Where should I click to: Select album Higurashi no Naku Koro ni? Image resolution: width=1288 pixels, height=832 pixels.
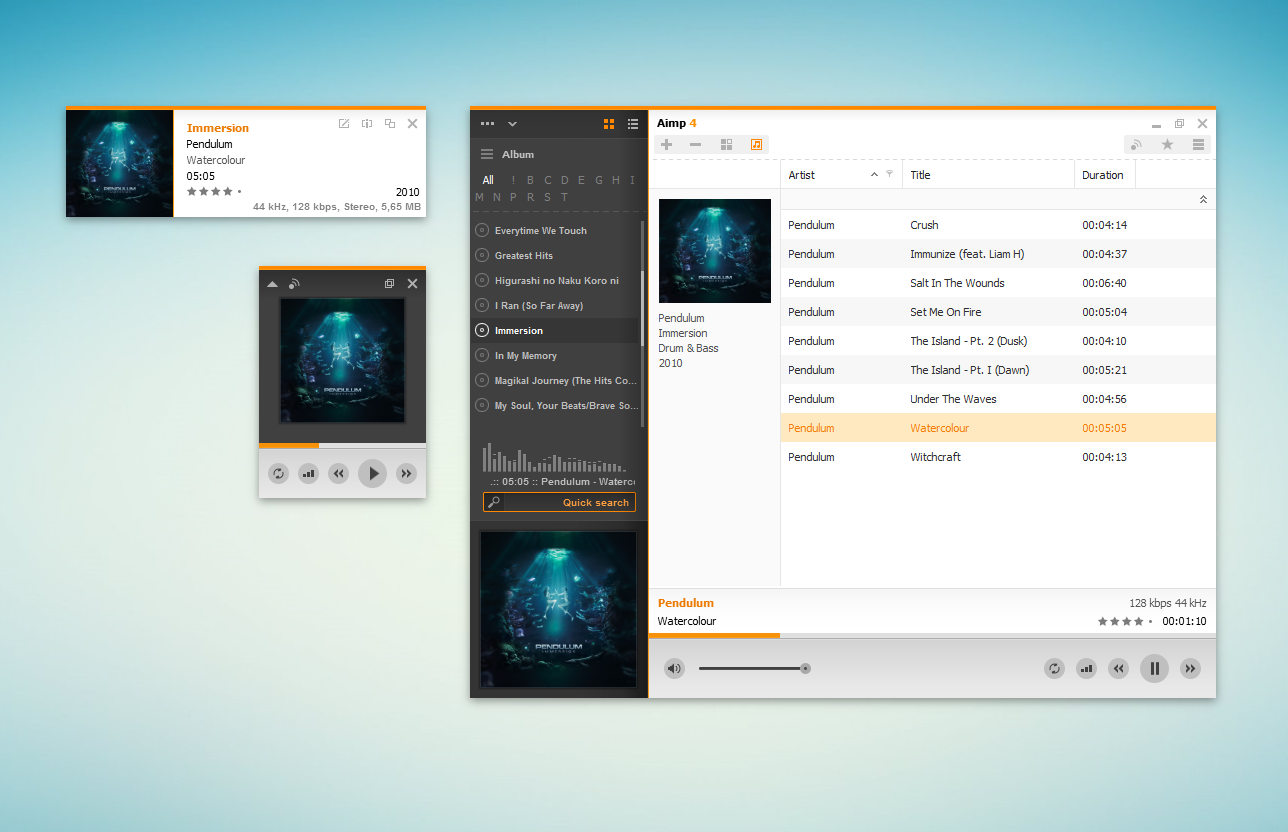pyautogui.click(x=556, y=280)
